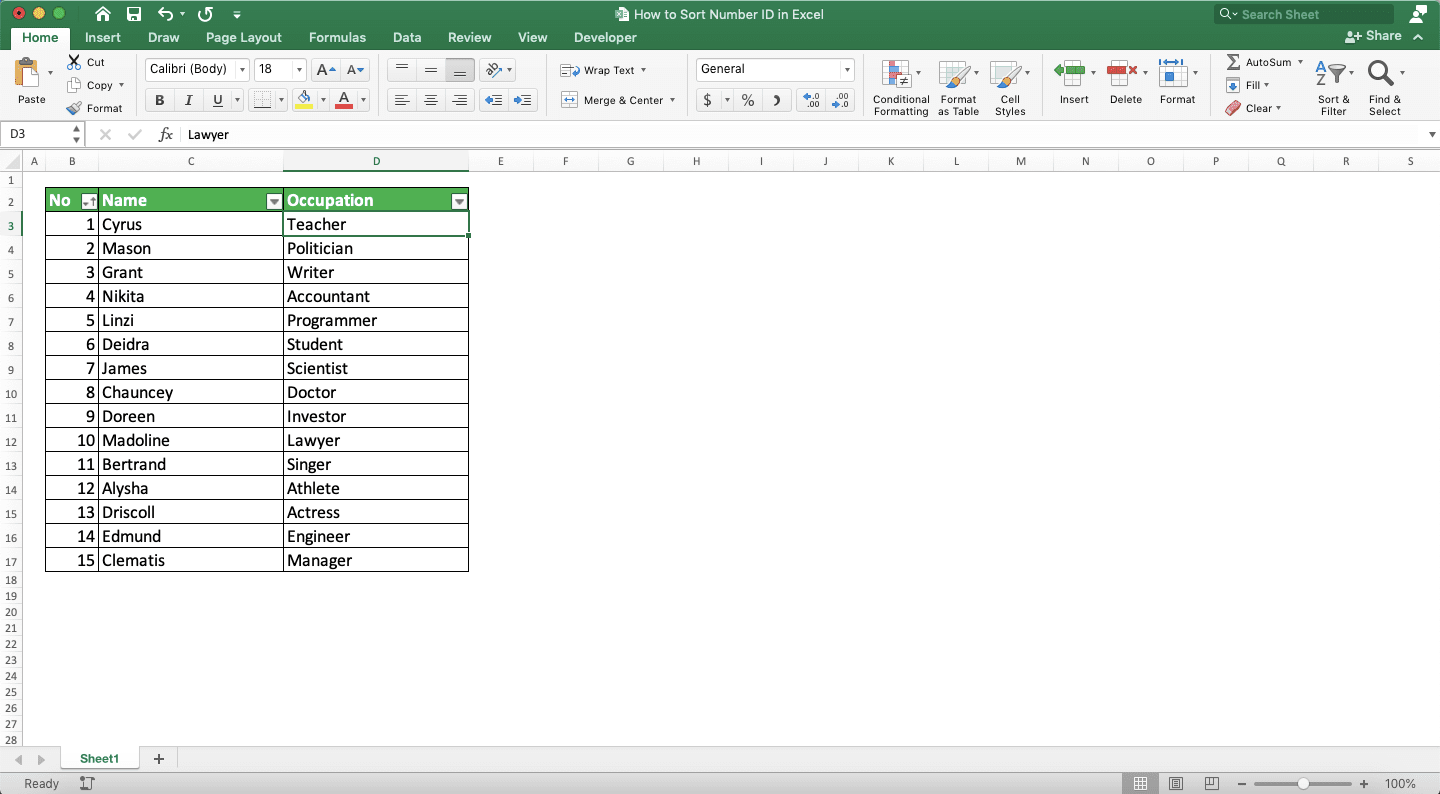1440x794 pixels.
Task: Paste clipboard contents
Action: click(x=31, y=81)
